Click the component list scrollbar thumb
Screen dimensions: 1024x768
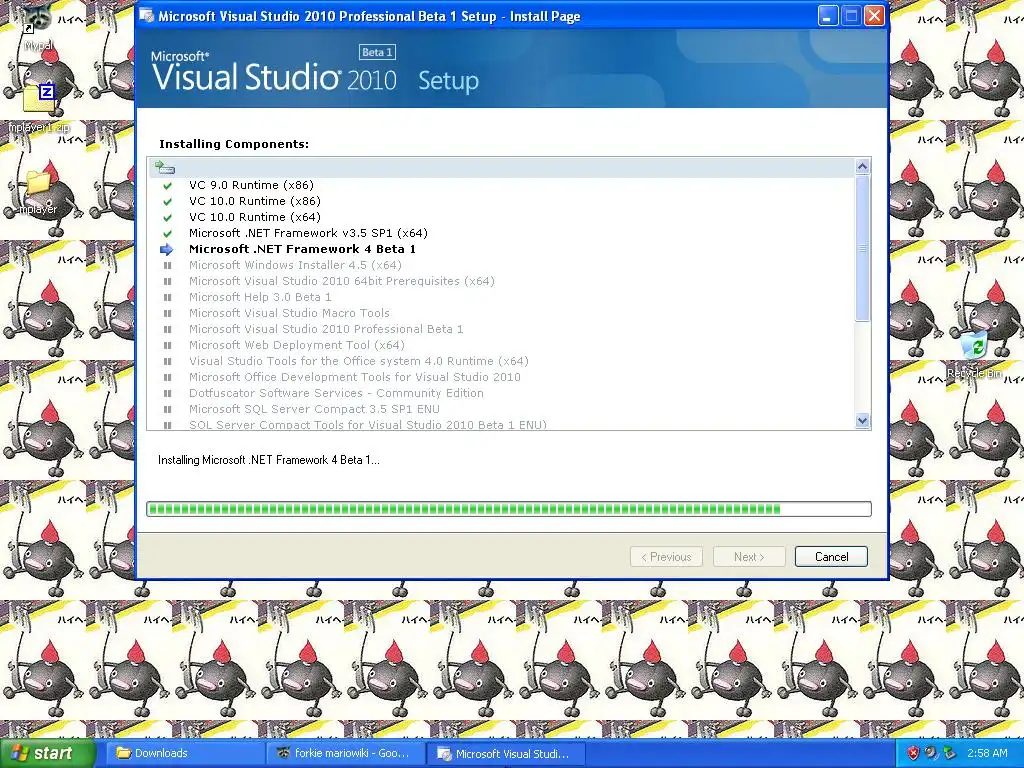(x=862, y=248)
